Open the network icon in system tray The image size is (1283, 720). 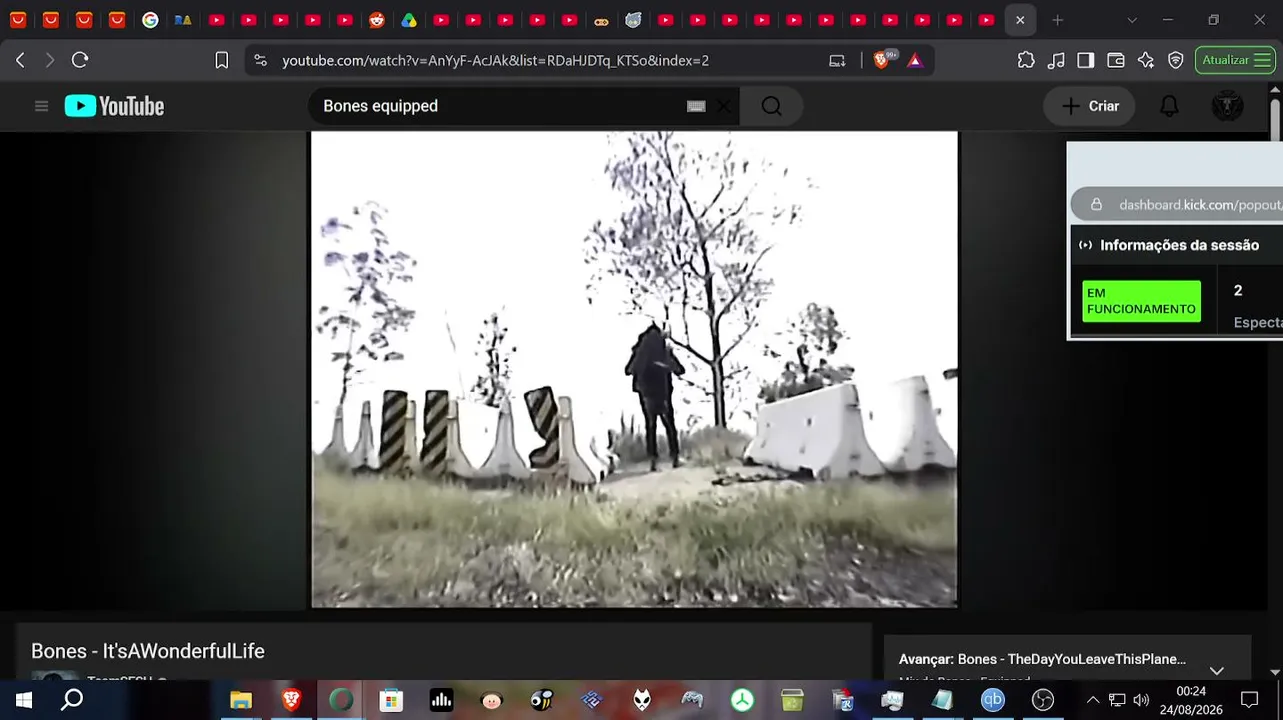(x=1117, y=700)
